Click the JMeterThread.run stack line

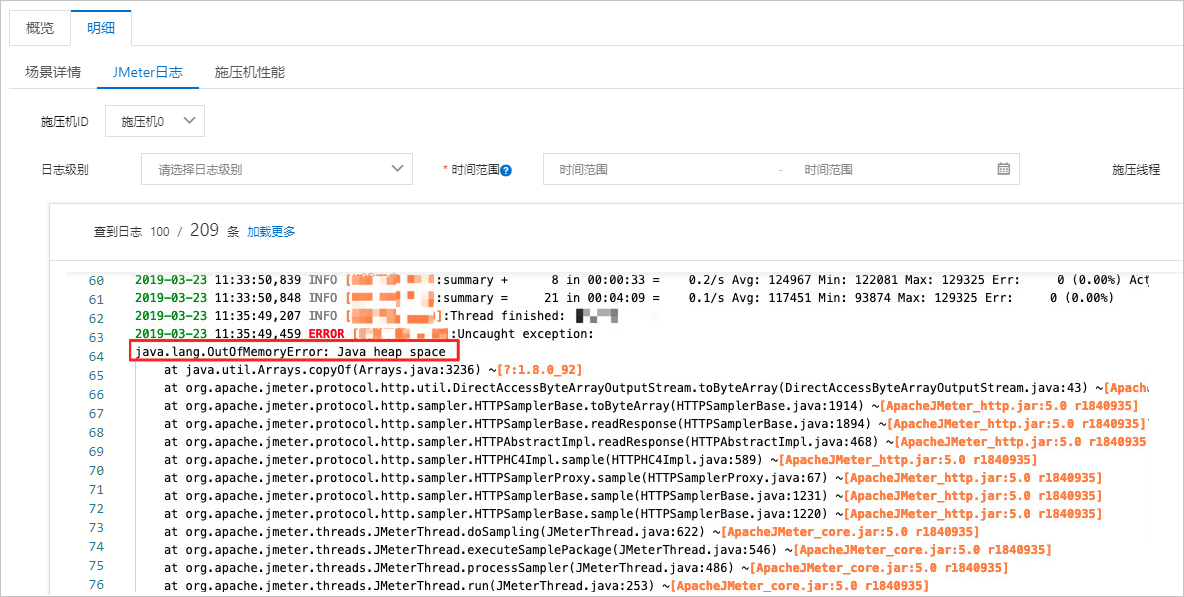coord(546,586)
